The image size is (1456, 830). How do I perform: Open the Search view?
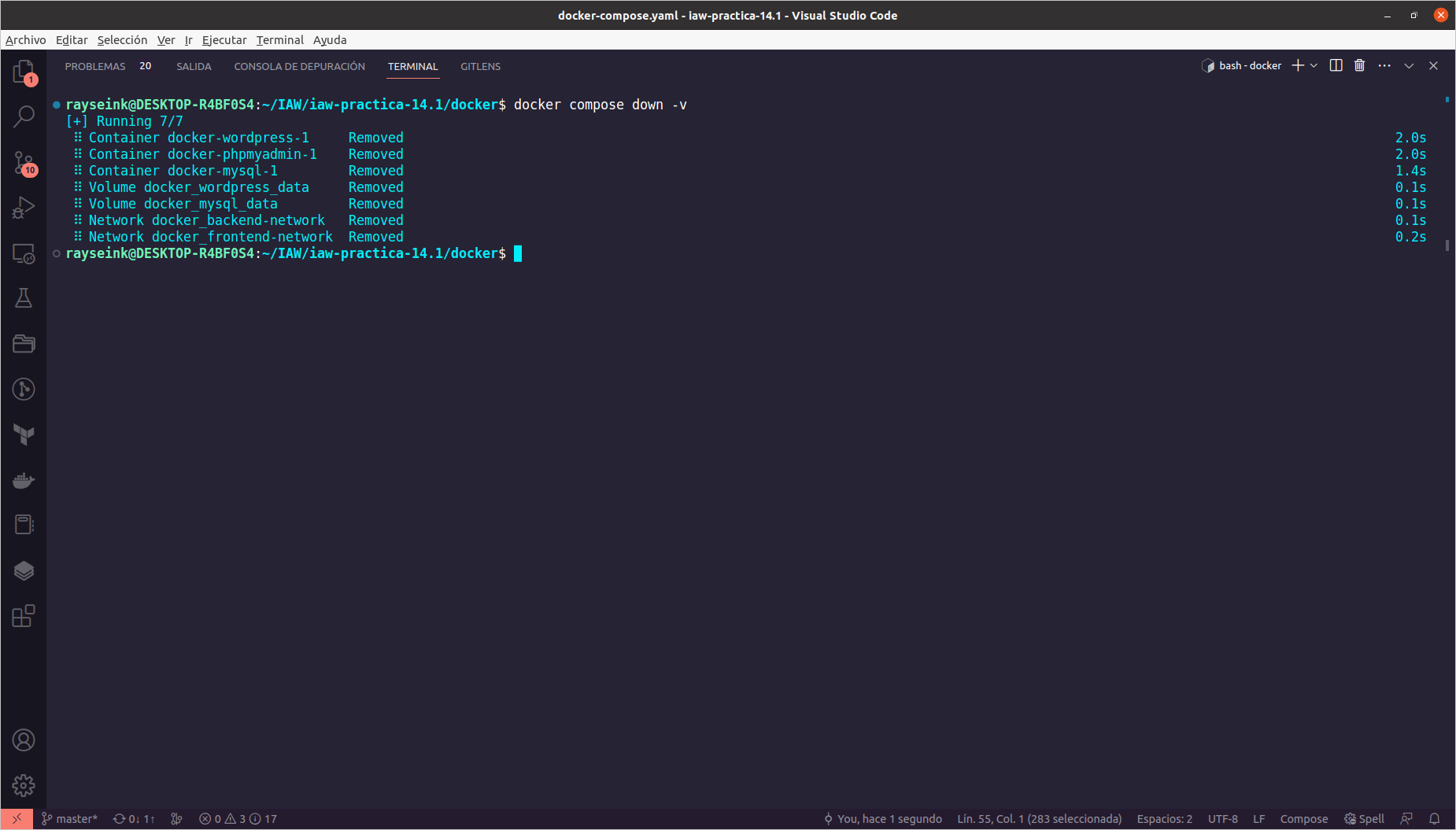tap(24, 116)
